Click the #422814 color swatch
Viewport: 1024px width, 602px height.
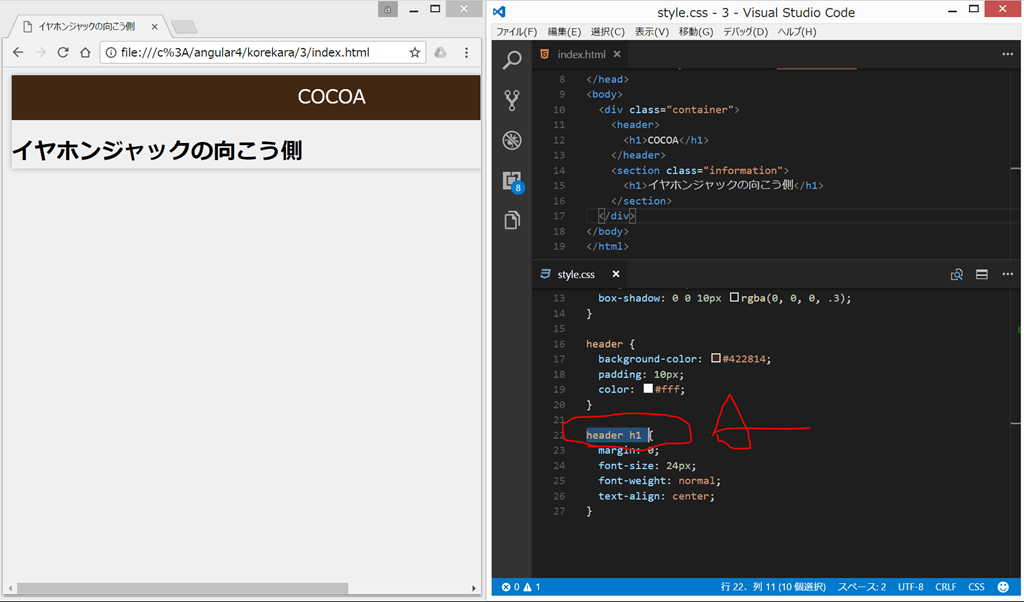[x=716, y=358]
